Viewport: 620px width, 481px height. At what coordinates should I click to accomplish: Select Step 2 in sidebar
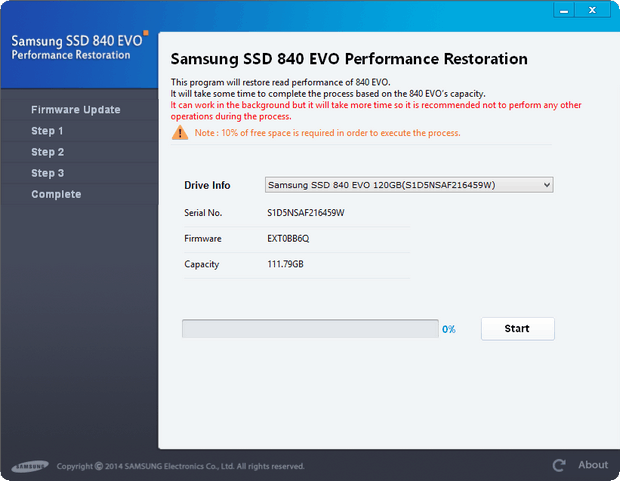tap(47, 152)
